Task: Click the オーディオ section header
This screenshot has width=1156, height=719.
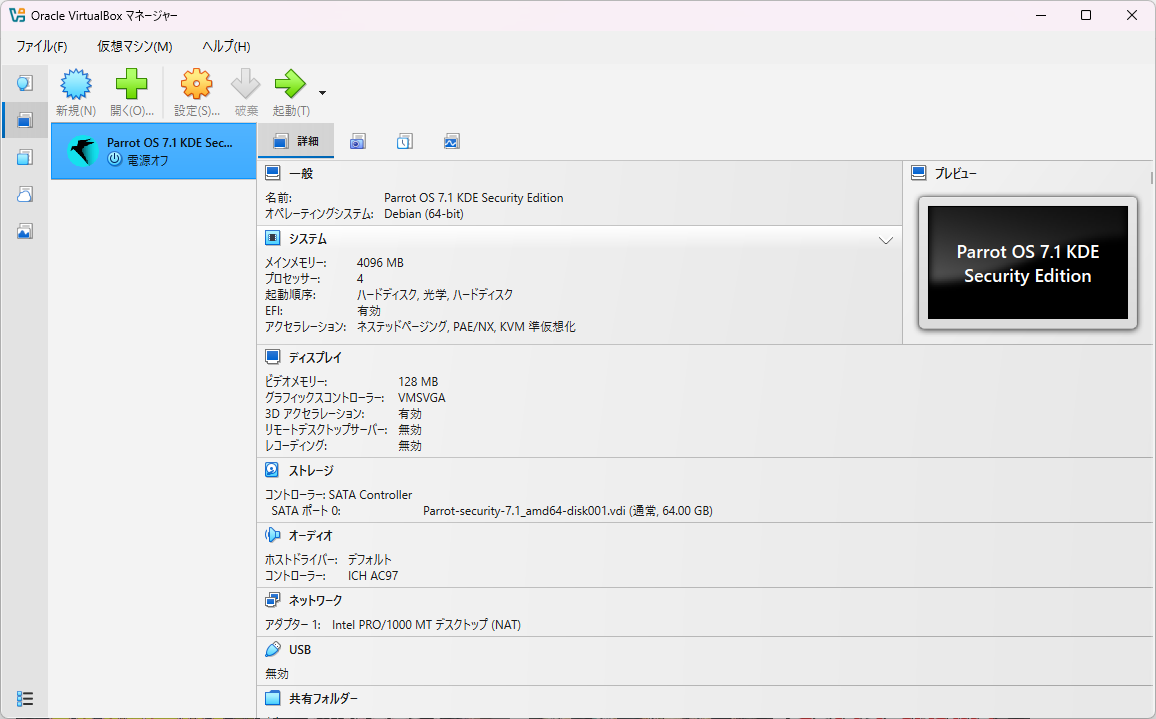Action: [310, 535]
